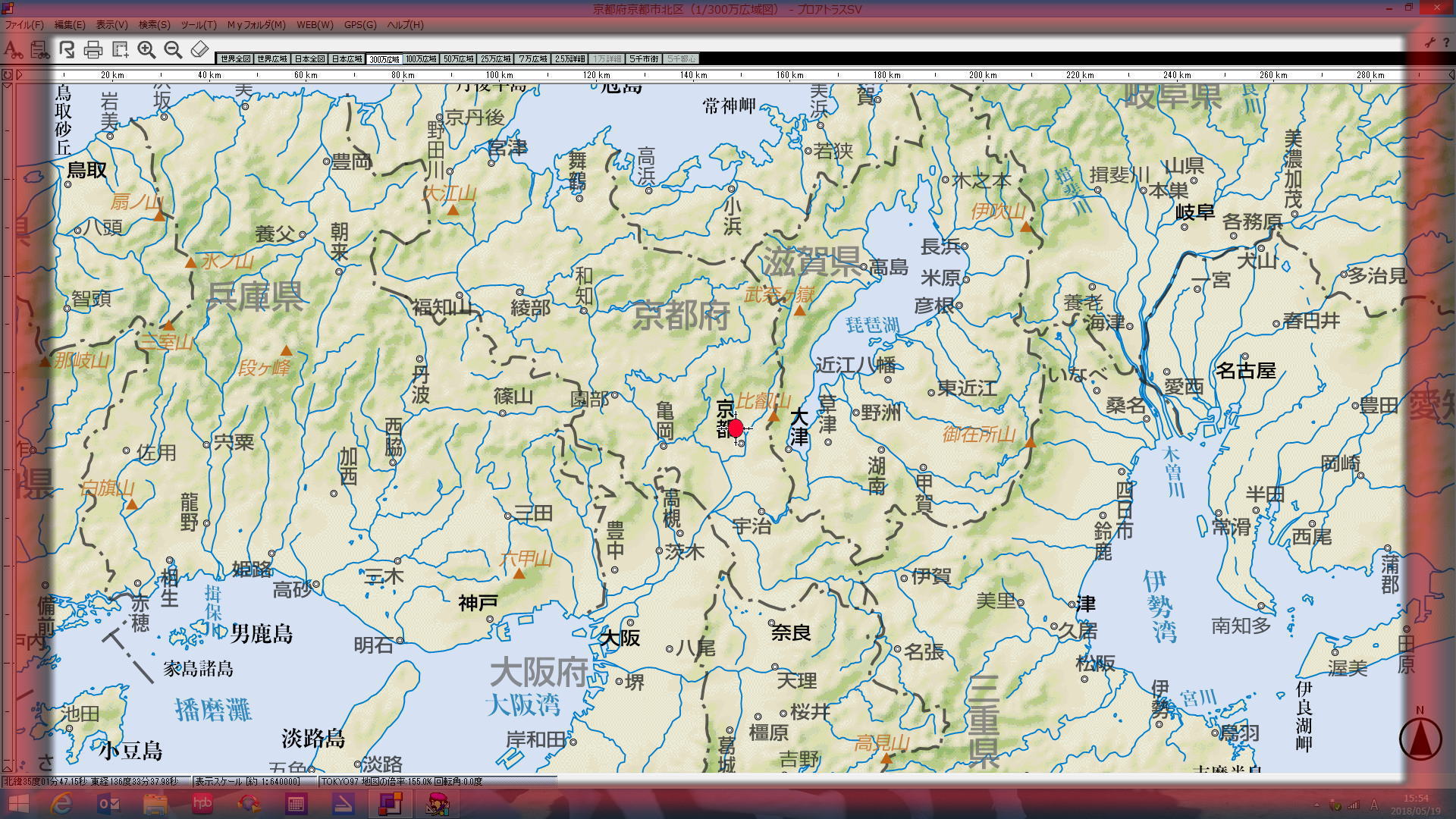Click the list search icon with binoculars
This screenshot has height=819, width=1456.
[x=39, y=50]
